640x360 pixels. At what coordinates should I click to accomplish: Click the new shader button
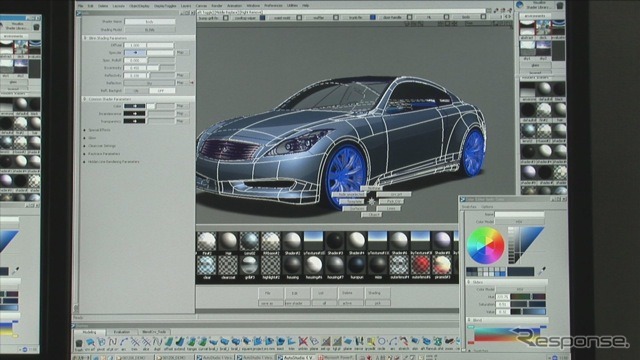(x=297, y=303)
